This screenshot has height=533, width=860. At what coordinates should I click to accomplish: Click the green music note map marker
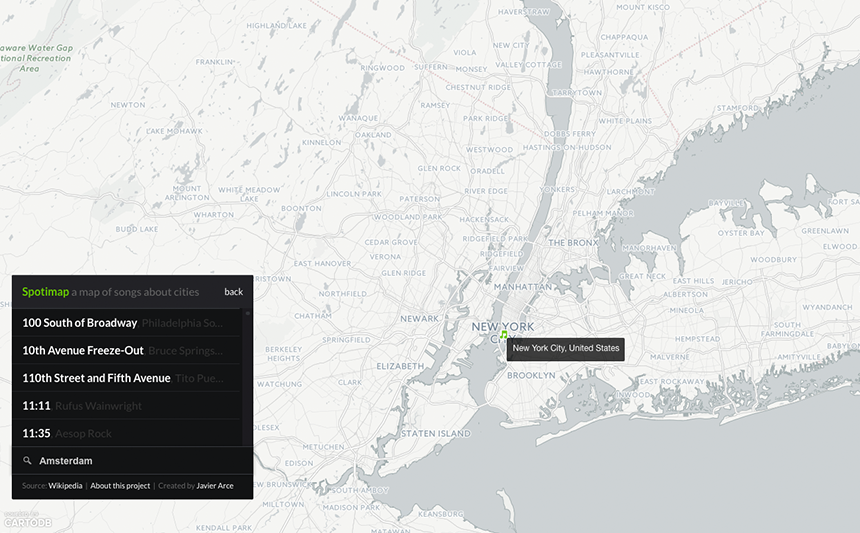pos(504,336)
